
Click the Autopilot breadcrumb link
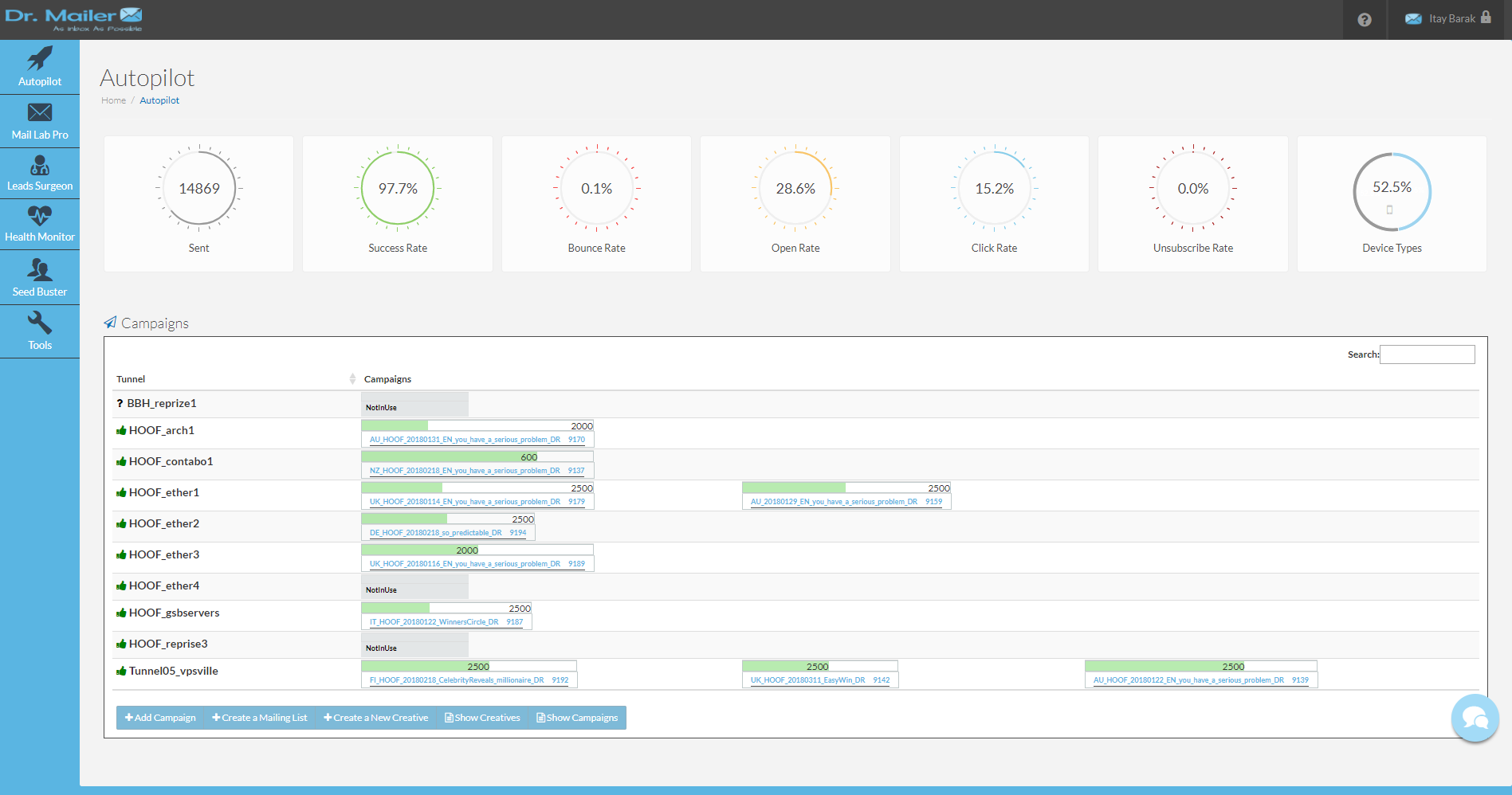coord(159,100)
